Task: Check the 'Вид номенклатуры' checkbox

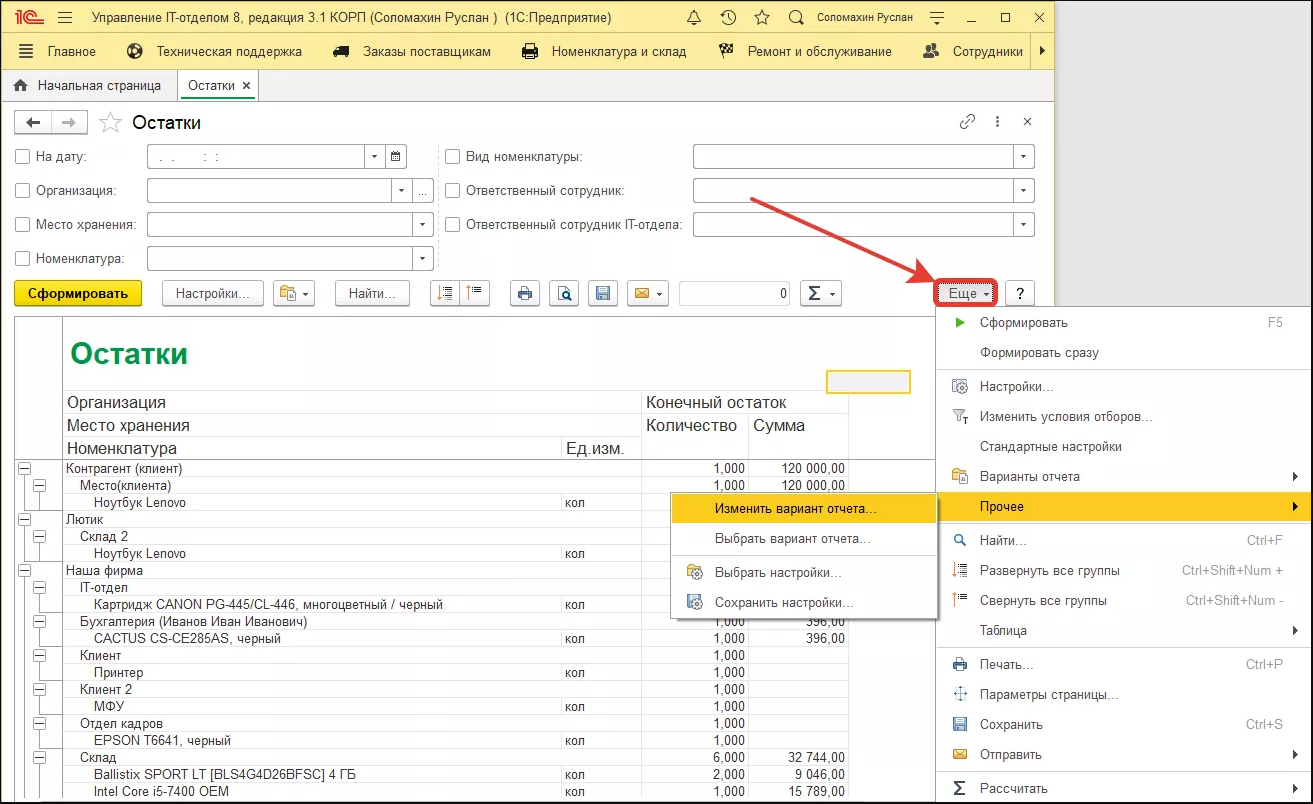Action: click(x=452, y=157)
